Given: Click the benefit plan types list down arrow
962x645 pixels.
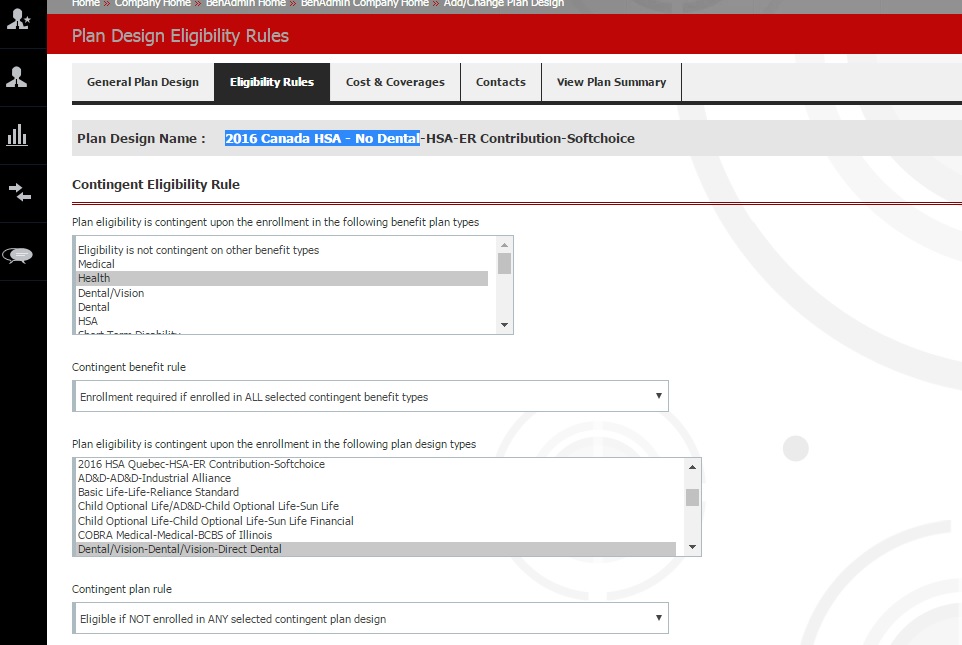Looking at the screenshot, I should pos(504,325).
